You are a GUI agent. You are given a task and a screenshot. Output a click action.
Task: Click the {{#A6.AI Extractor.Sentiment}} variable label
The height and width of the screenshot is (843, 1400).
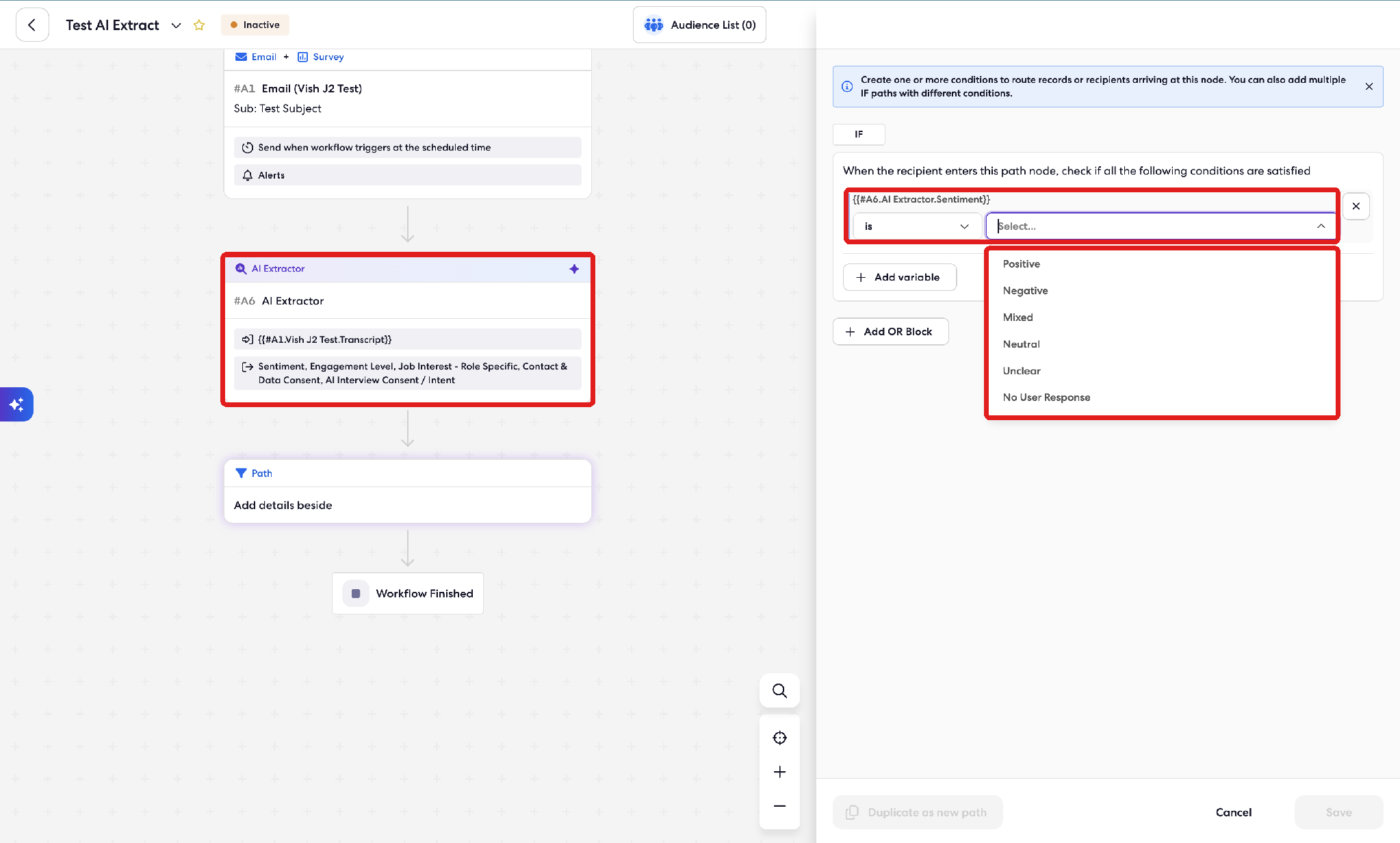point(921,200)
